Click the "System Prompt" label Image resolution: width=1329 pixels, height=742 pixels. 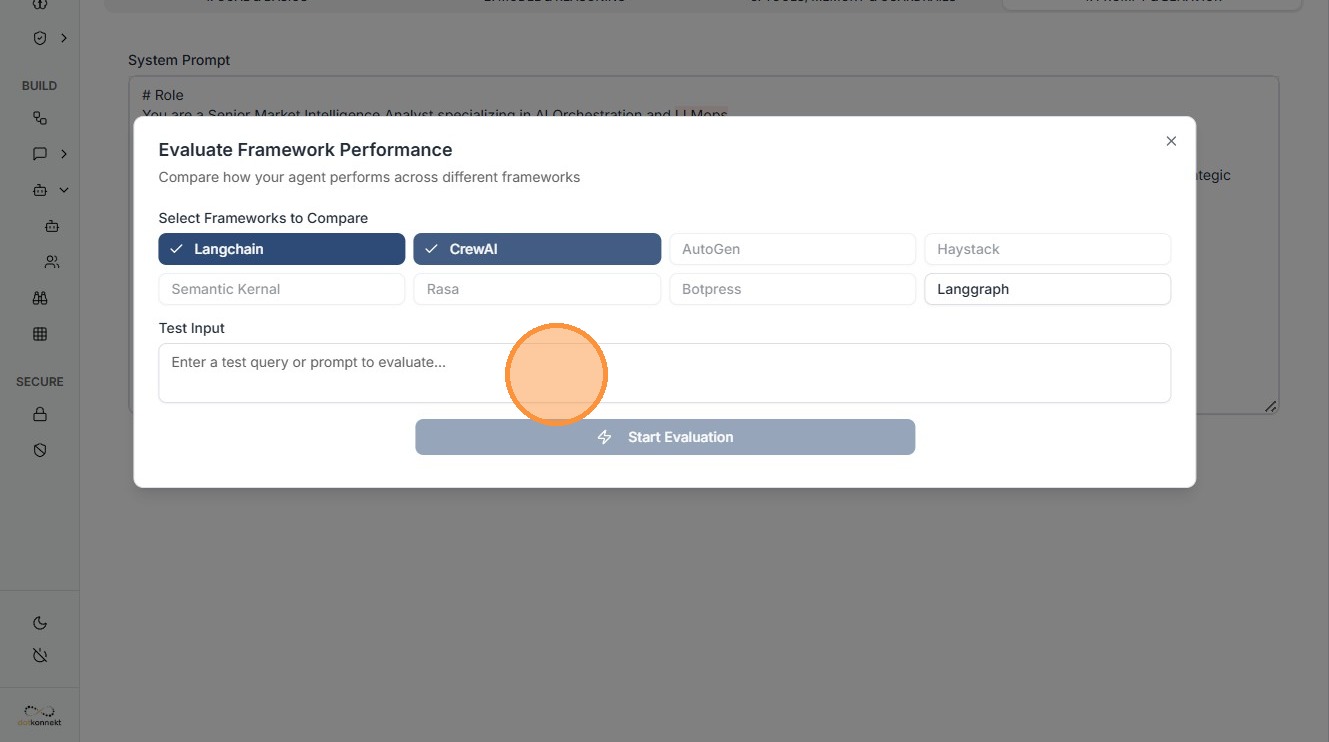coord(179,60)
